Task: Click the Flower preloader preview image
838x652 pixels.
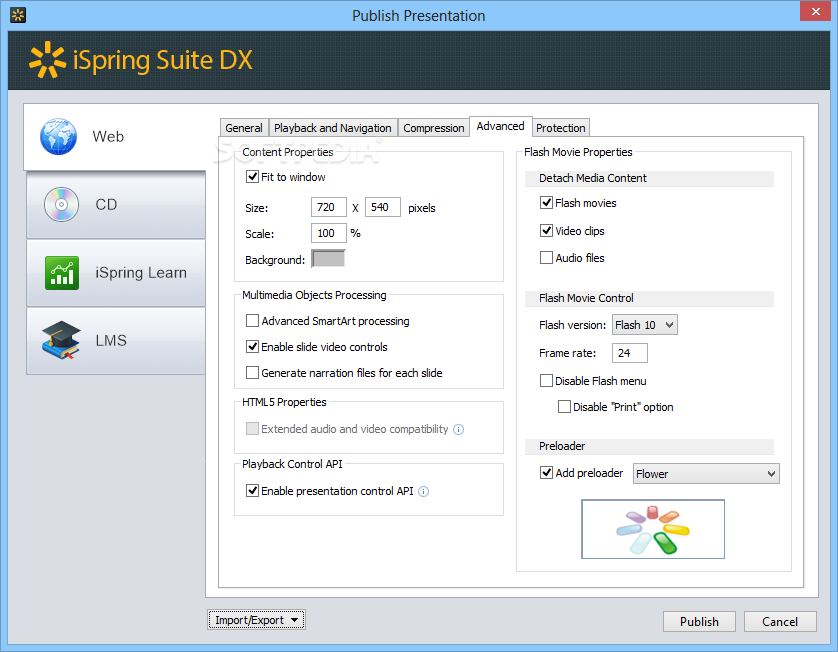Action: (x=653, y=529)
